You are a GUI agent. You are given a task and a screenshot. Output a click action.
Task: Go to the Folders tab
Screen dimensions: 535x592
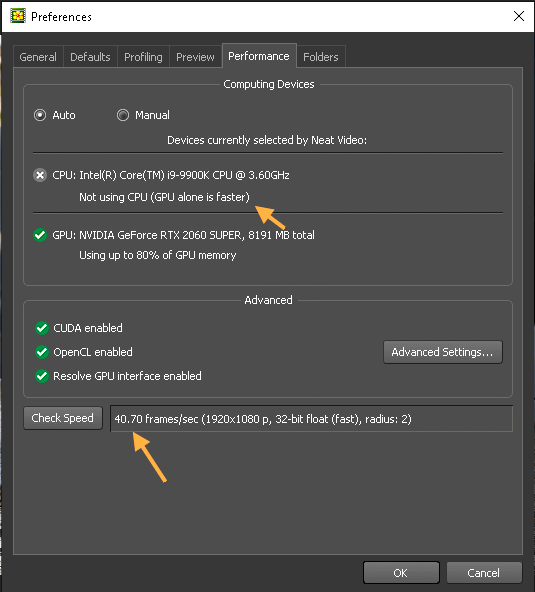[321, 57]
